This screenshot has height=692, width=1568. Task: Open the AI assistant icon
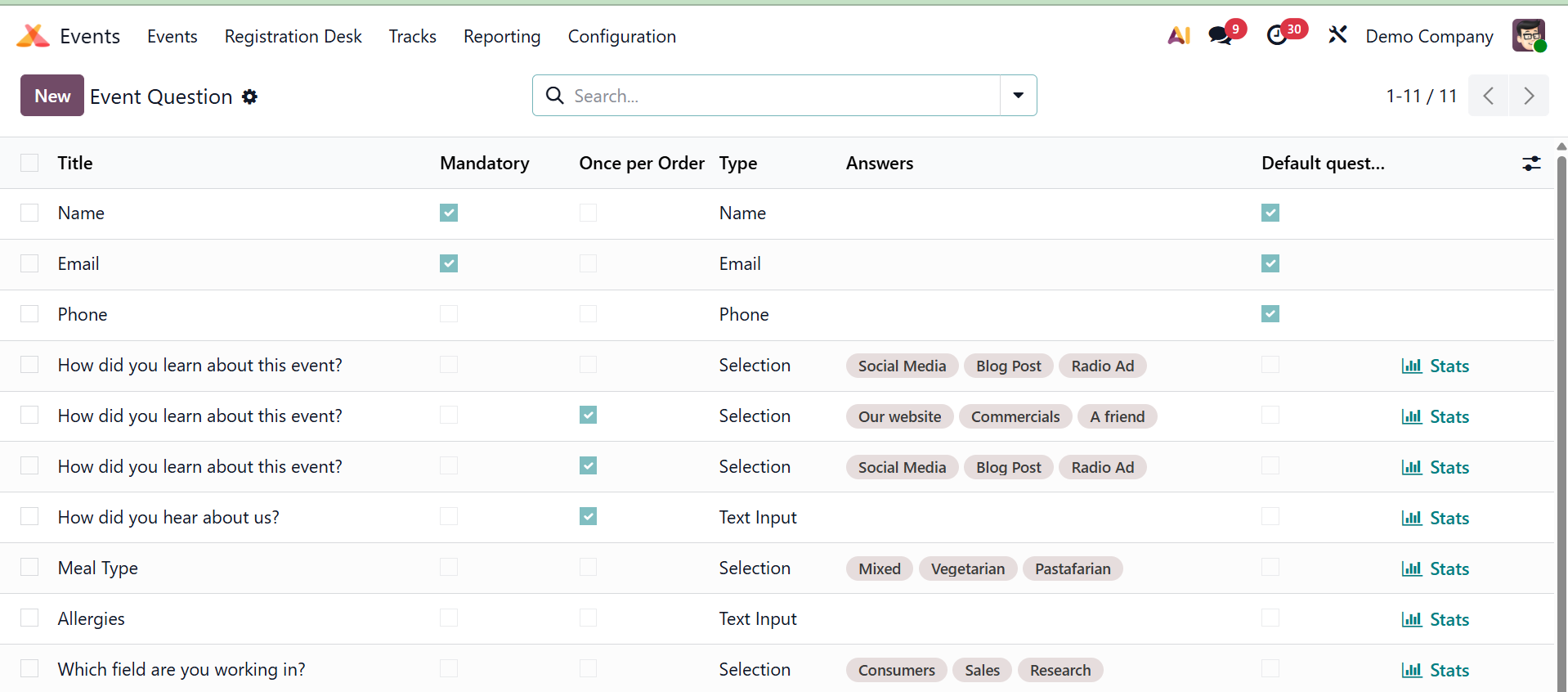pos(1178,36)
